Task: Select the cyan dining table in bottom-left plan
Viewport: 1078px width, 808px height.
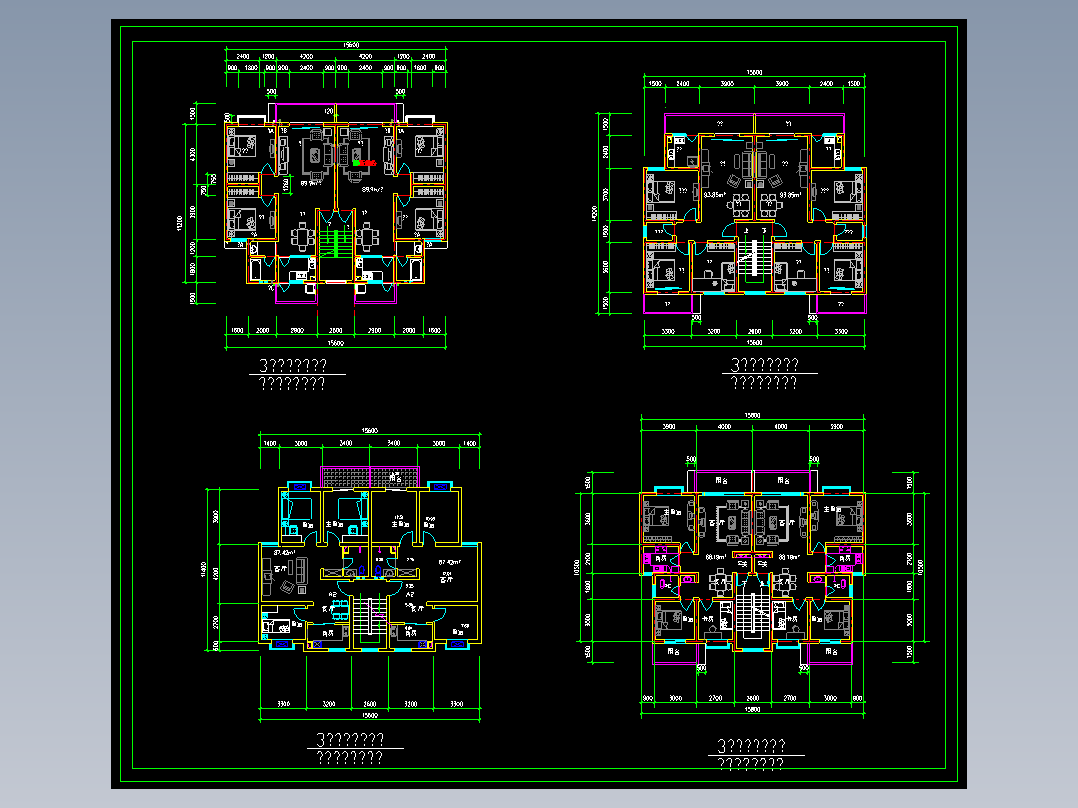Action: [340, 608]
